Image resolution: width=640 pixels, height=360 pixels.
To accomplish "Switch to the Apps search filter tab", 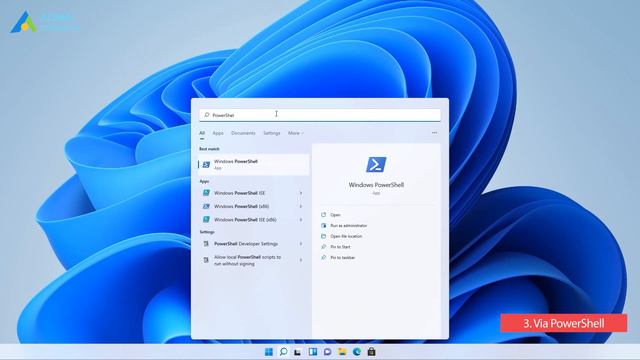I will 218,133.
